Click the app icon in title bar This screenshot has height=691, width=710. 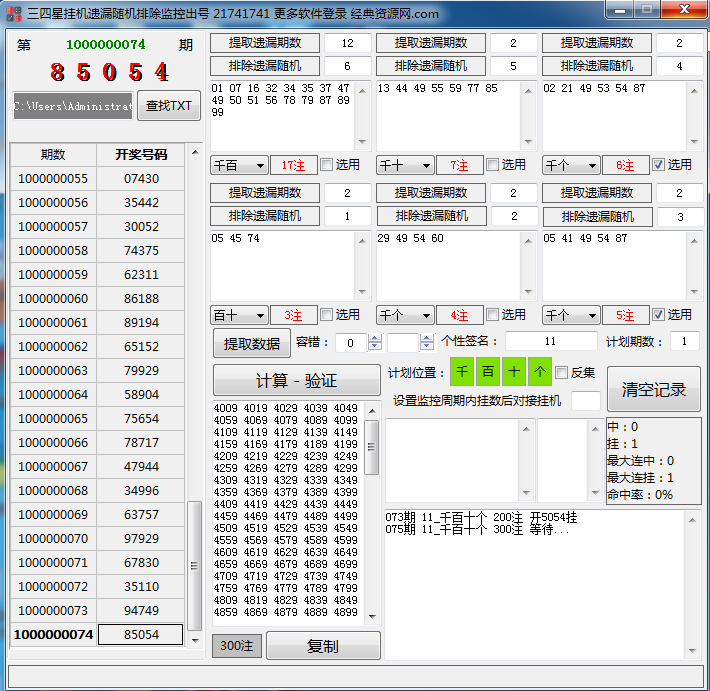pos(14,14)
